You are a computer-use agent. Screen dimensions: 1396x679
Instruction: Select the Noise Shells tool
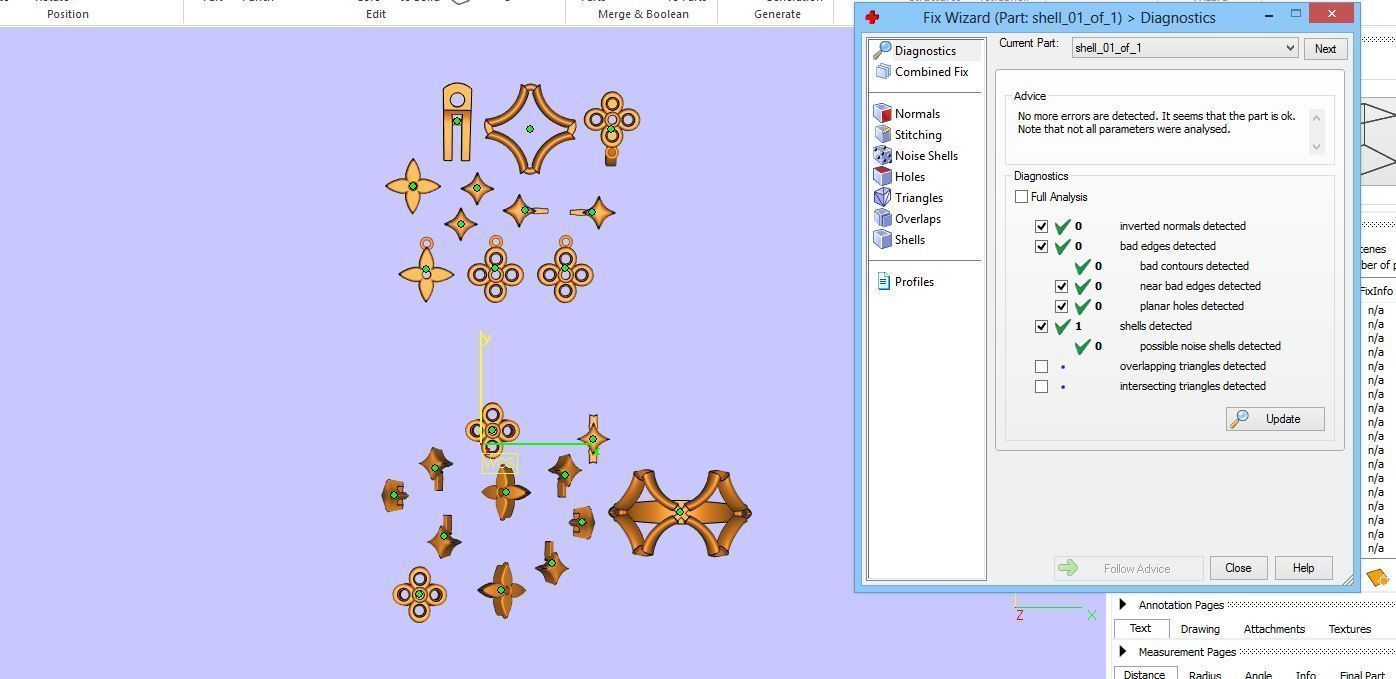[916, 155]
